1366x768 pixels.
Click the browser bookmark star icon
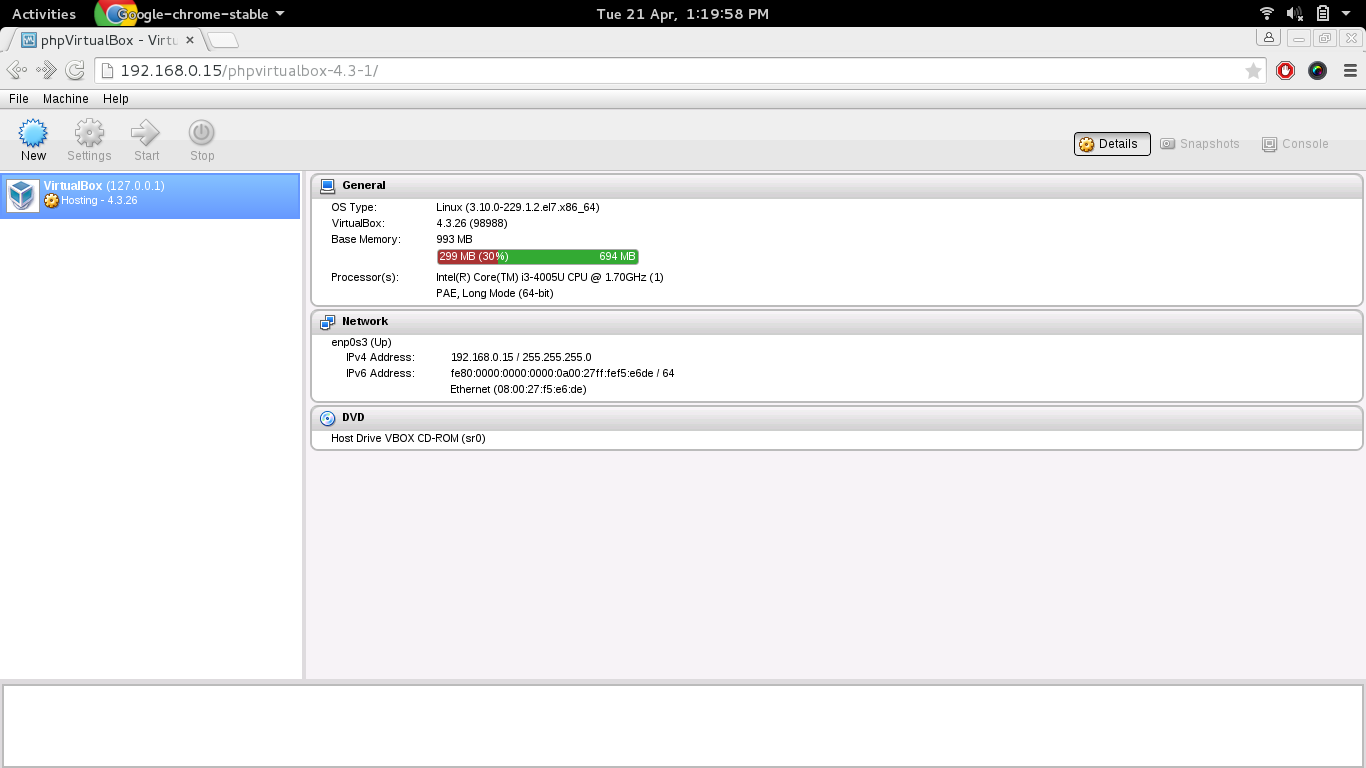1255,70
